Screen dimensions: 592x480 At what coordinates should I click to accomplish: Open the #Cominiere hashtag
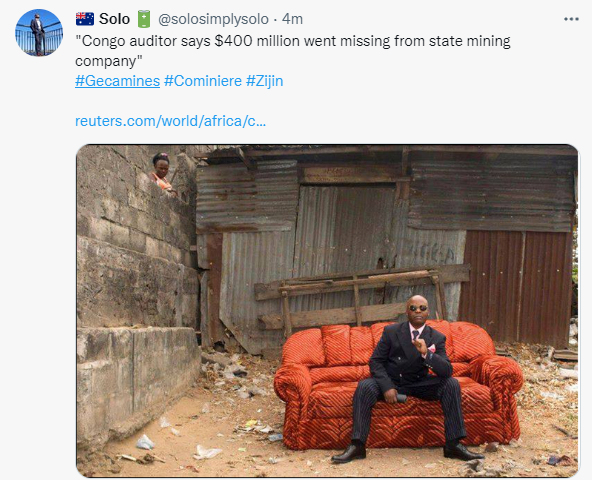pyautogui.click(x=203, y=81)
